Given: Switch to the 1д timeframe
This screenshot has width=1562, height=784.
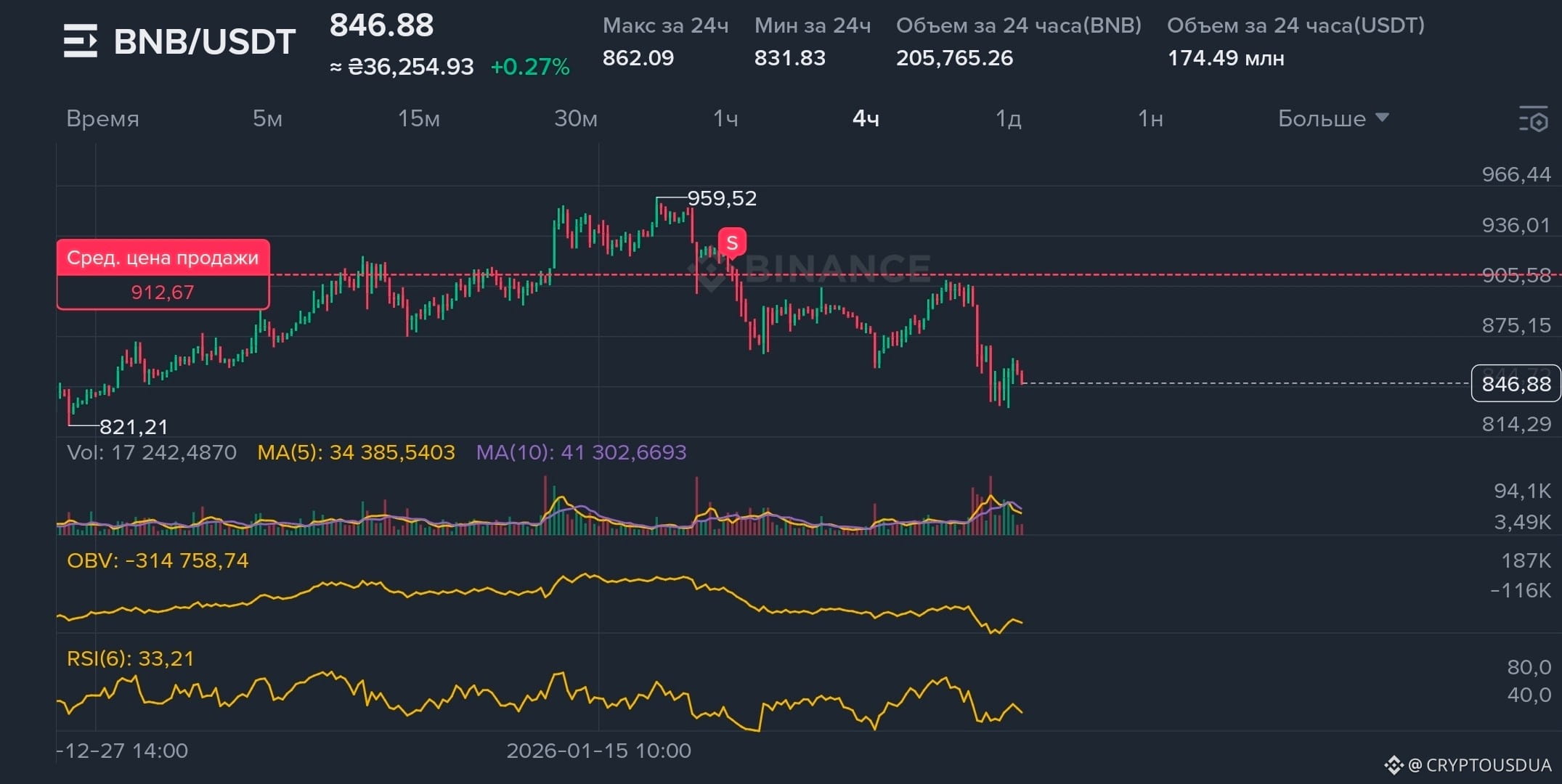Looking at the screenshot, I should (1008, 118).
